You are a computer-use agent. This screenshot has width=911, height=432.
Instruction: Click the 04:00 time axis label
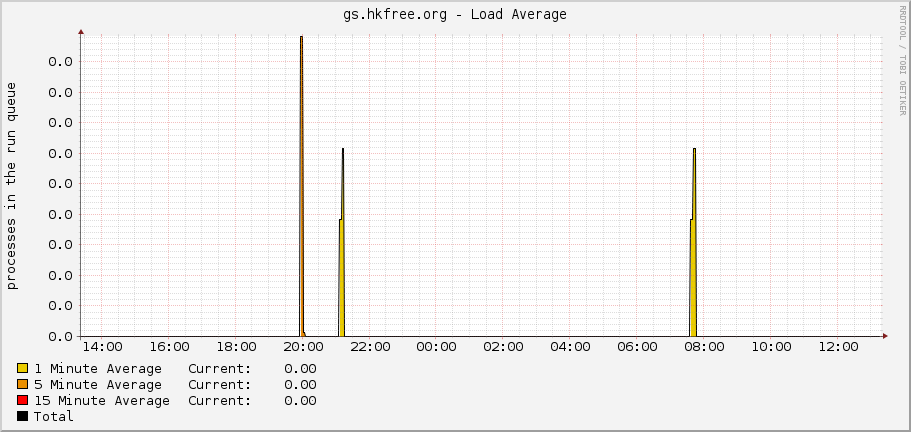570,347
